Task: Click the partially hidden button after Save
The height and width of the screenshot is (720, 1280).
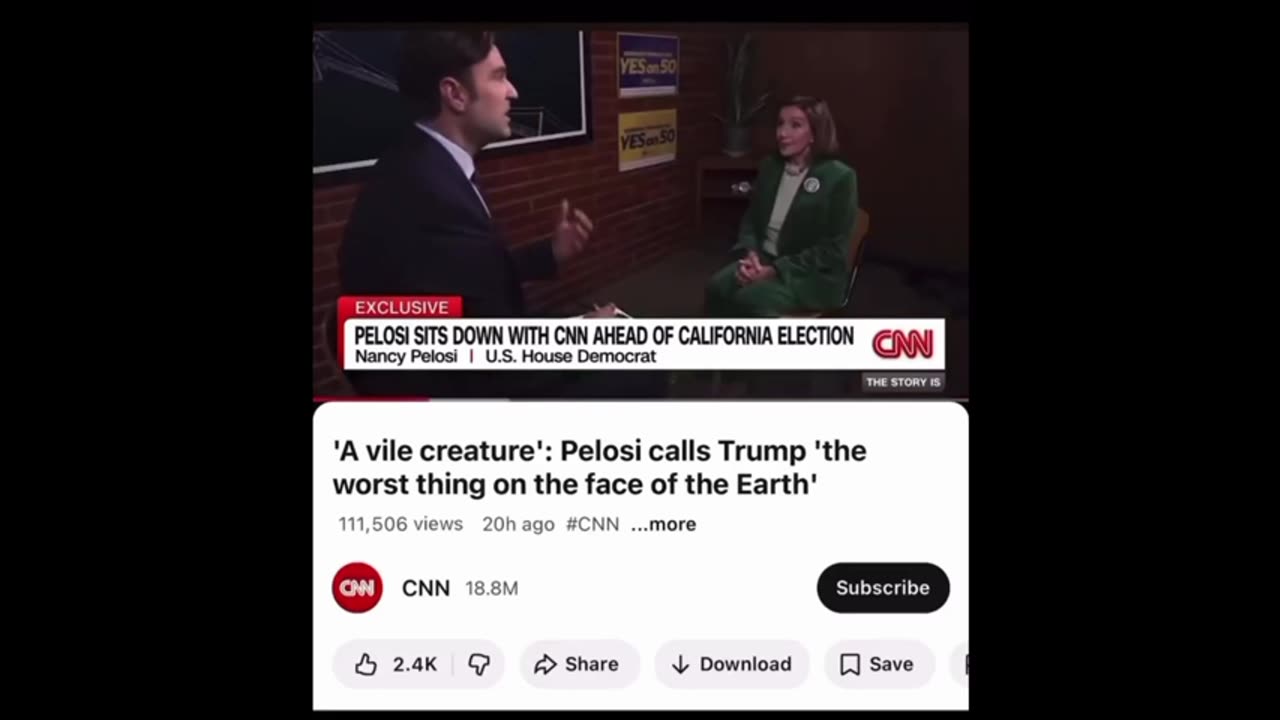Action: coord(964,664)
